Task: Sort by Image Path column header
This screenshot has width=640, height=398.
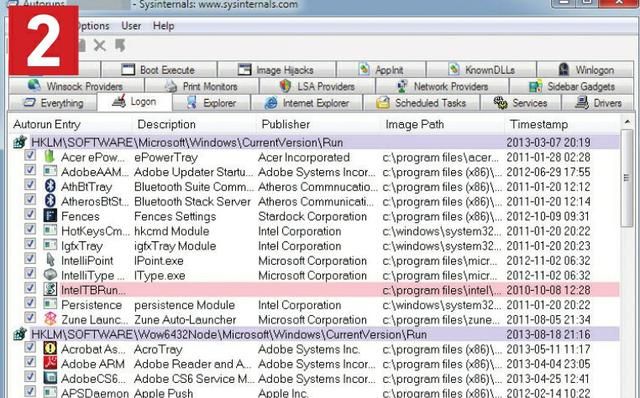Action: [443, 124]
